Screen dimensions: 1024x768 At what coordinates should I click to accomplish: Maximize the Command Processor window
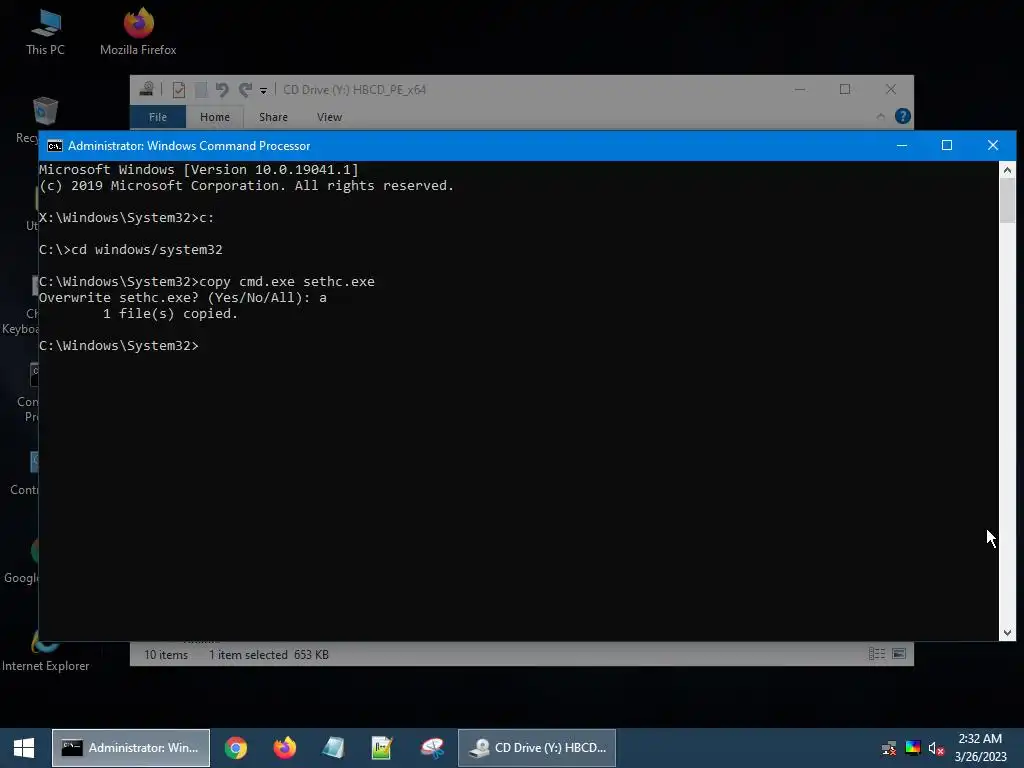(947, 145)
